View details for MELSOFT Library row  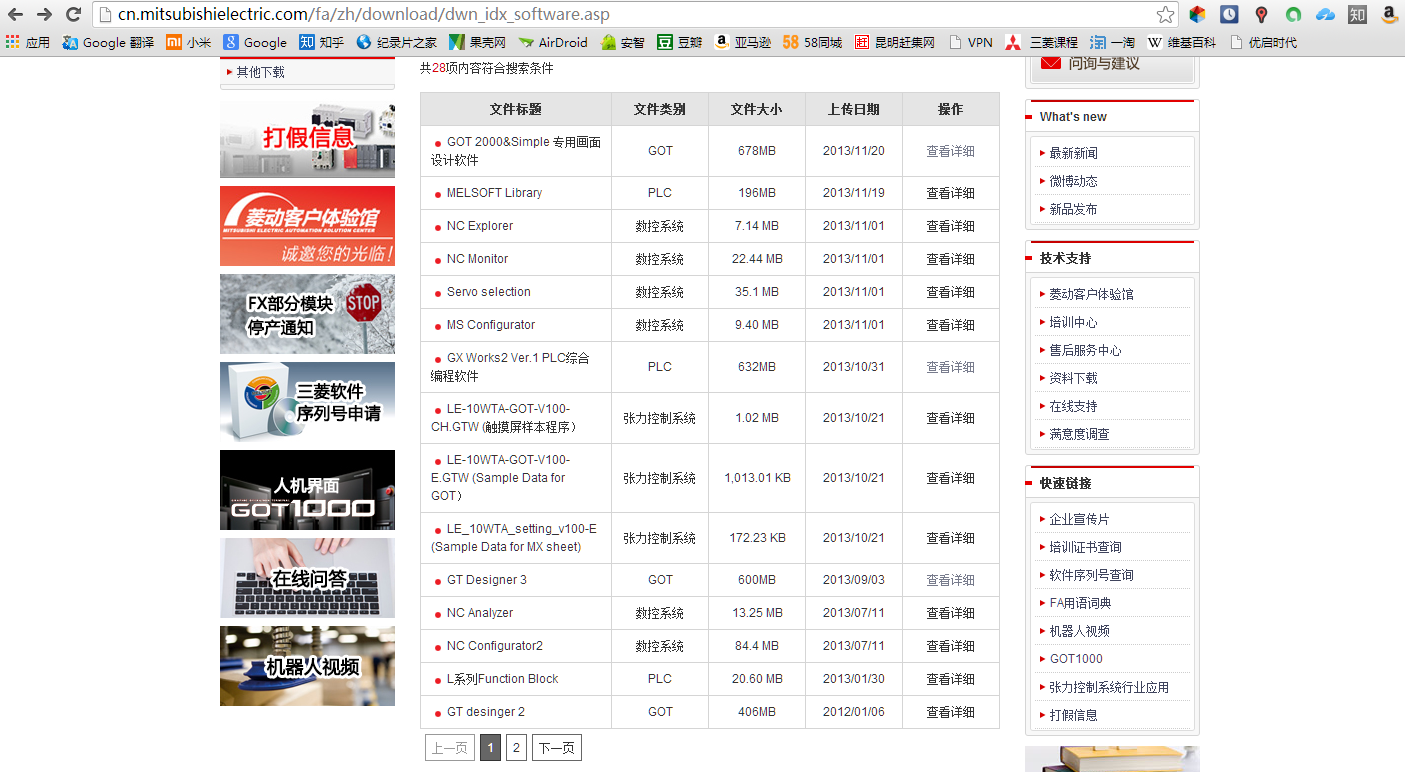point(950,193)
